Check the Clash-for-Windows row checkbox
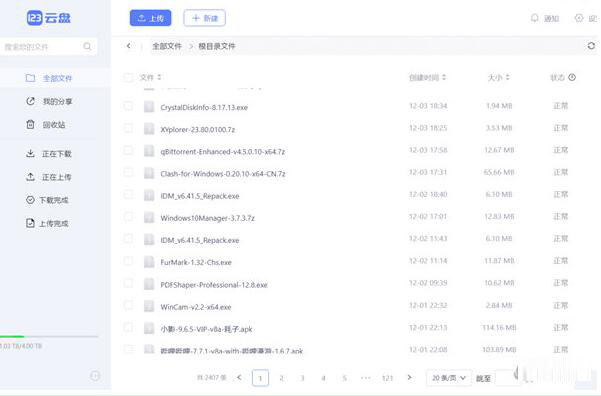Viewport: 601px width, 396px height. (x=128, y=173)
